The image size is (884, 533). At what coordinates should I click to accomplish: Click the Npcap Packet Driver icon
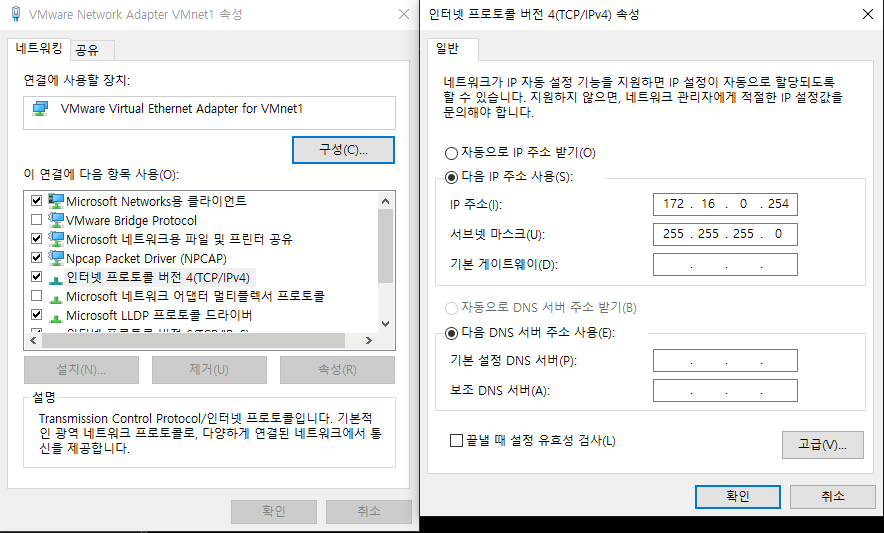pyautogui.click(x=56, y=258)
